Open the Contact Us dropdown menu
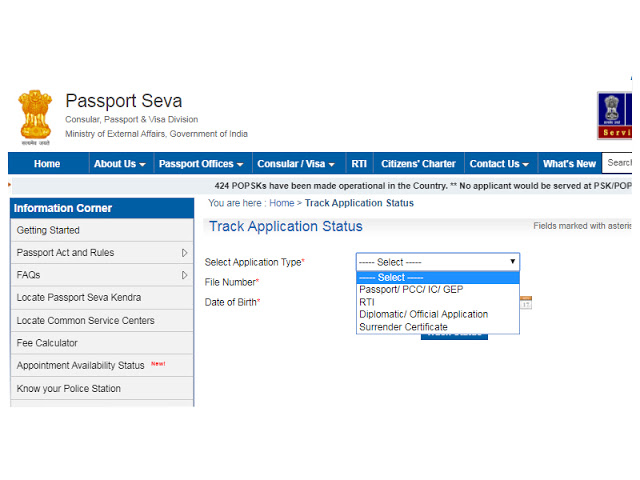640x480 pixels. click(499, 164)
